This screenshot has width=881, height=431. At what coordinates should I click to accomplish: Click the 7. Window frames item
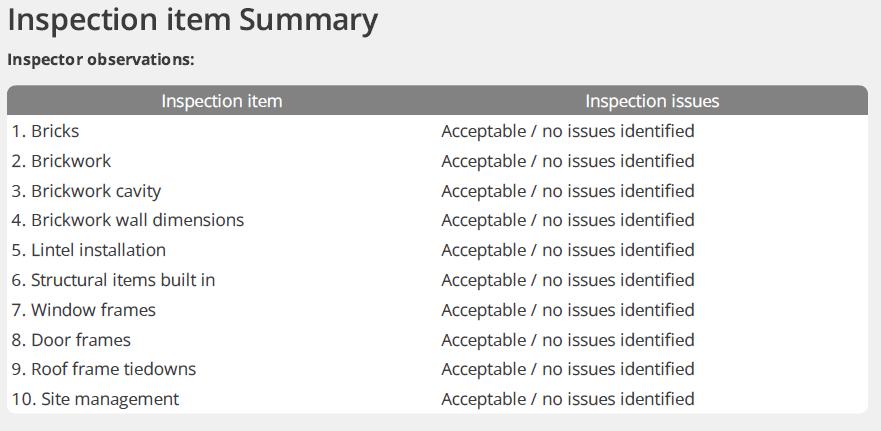pos(83,310)
